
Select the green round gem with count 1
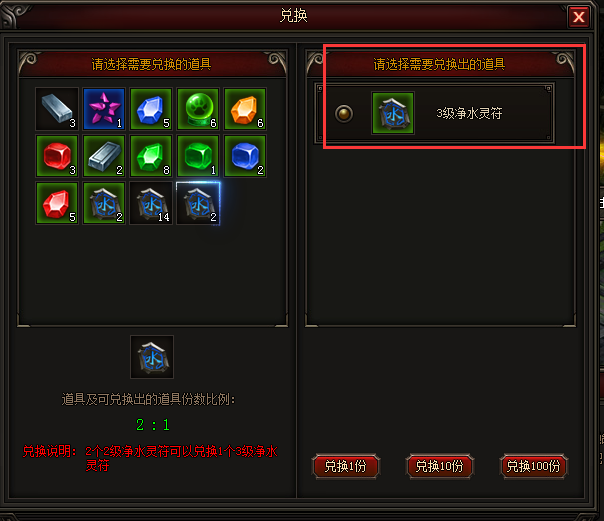click(198, 156)
